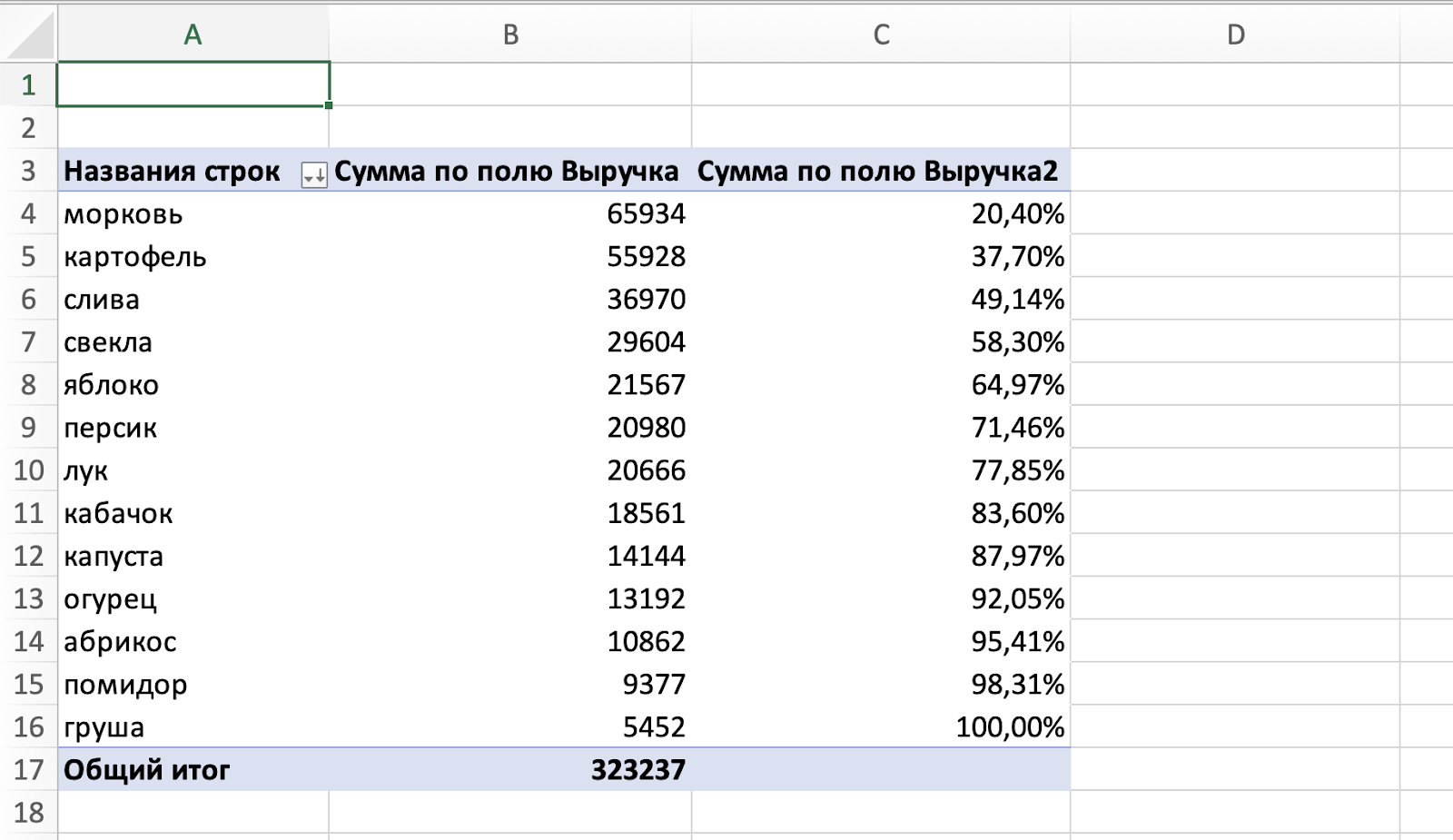1453x840 pixels.
Task: Select the cell with value 65934
Action: (545, 214)
